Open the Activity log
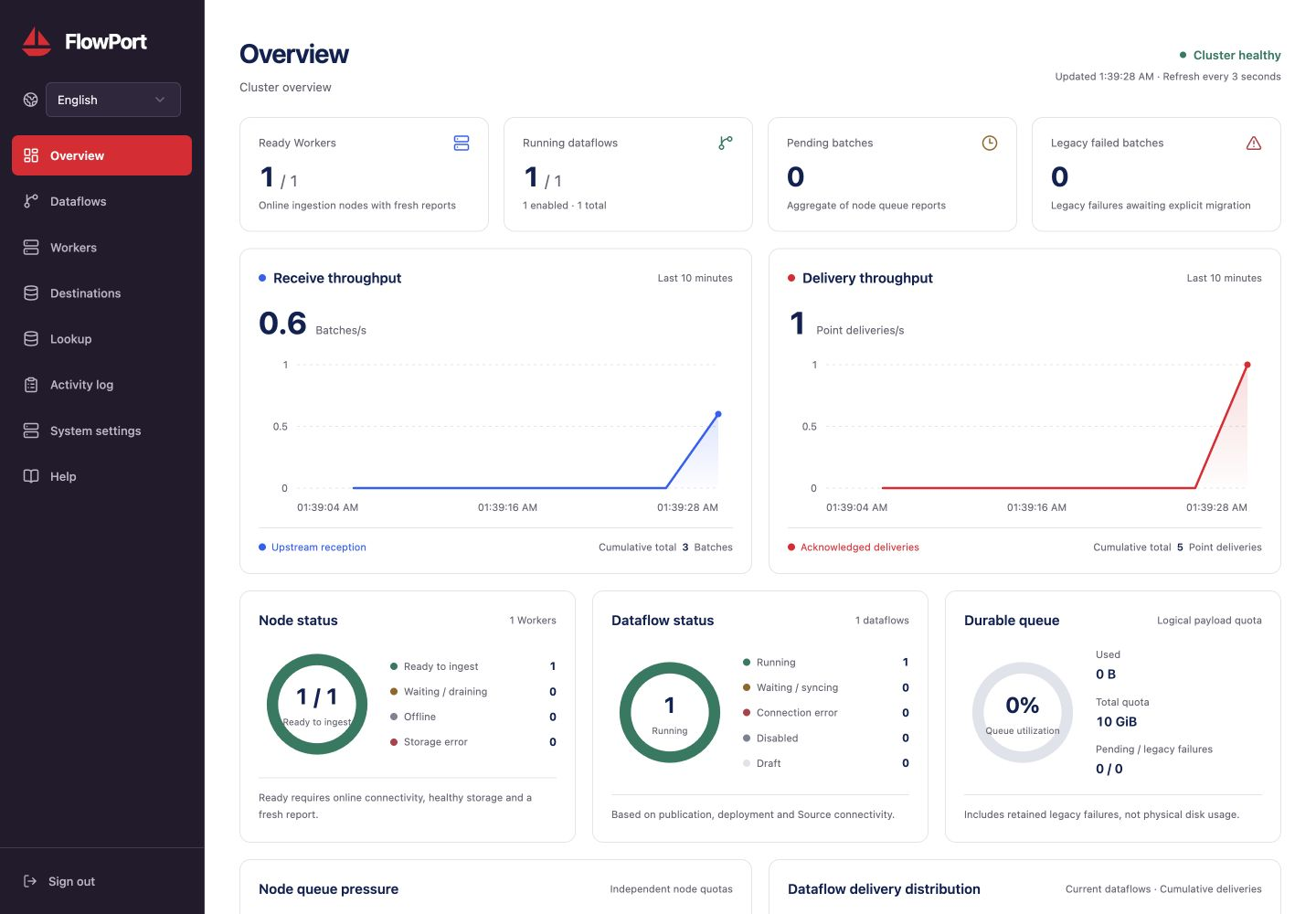The image size is (1316, 914). point(101,385)
